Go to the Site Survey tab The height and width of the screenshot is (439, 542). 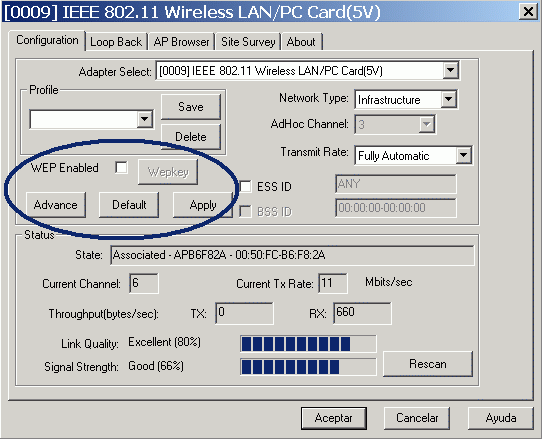[x=248, y=42]
